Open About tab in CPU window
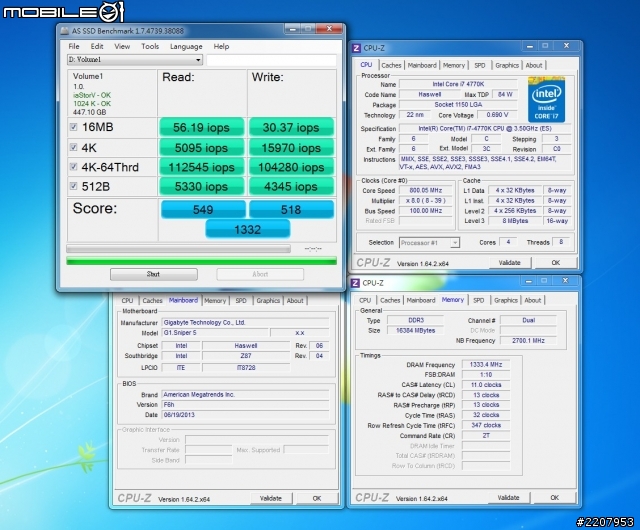Viewport: 640px width, 530px height. [533, 65]
